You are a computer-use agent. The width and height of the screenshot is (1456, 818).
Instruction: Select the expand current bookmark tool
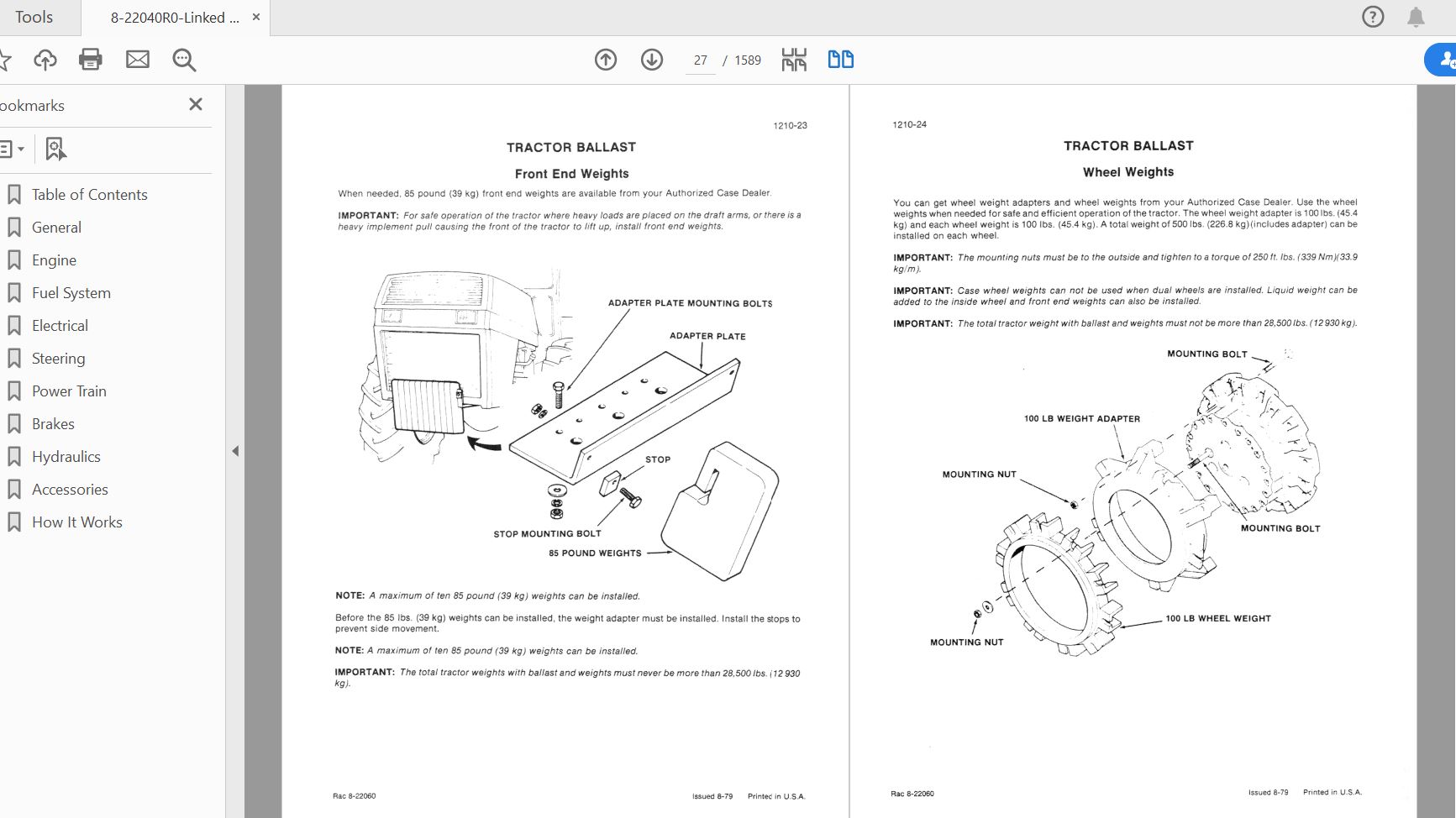point(54,149)
